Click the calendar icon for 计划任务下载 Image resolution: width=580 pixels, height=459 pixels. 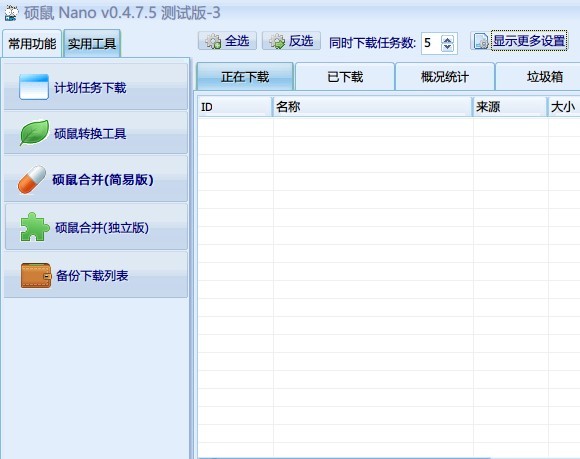point(34,87)
